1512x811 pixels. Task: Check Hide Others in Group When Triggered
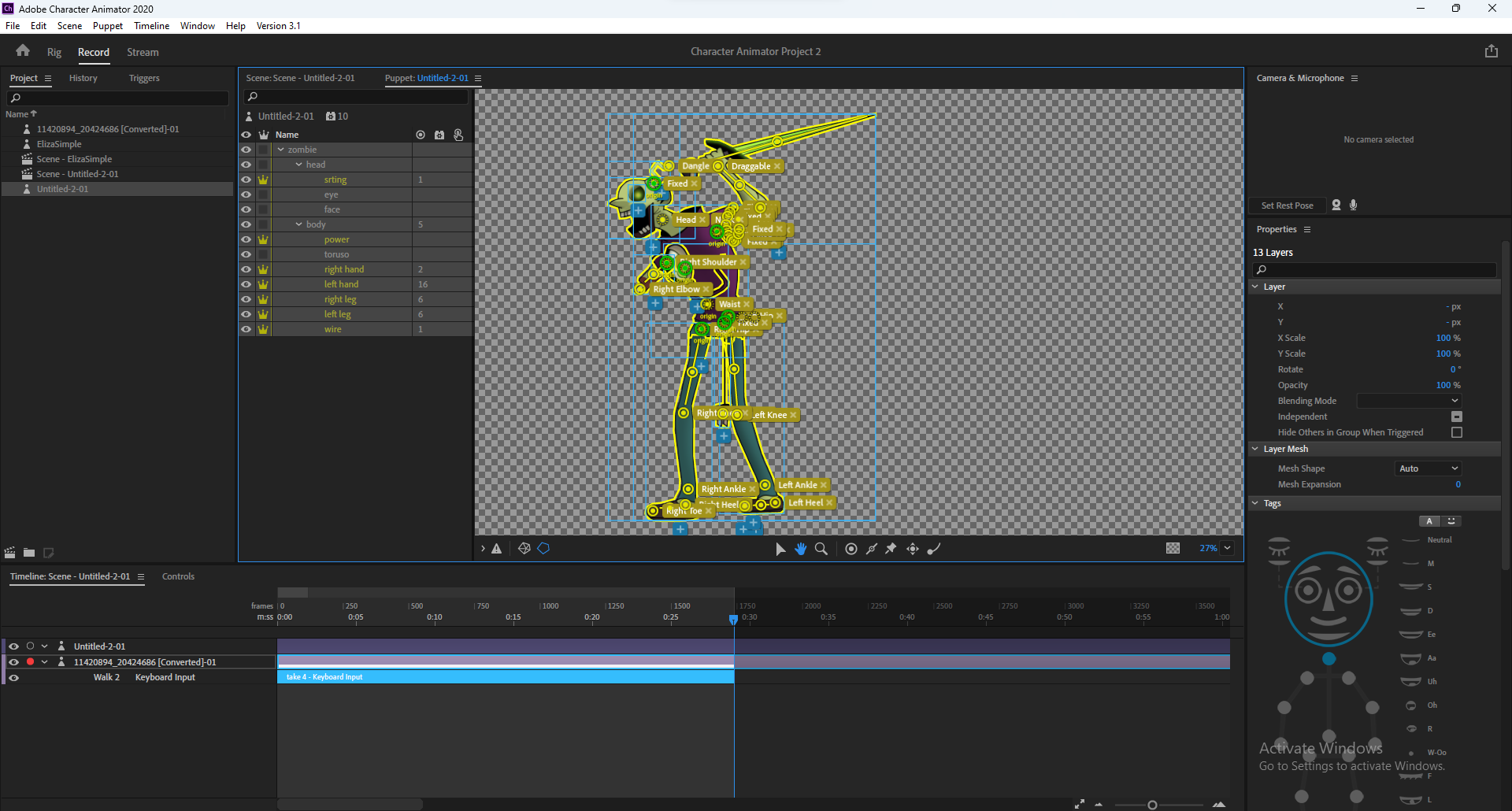click(1457, 432)
